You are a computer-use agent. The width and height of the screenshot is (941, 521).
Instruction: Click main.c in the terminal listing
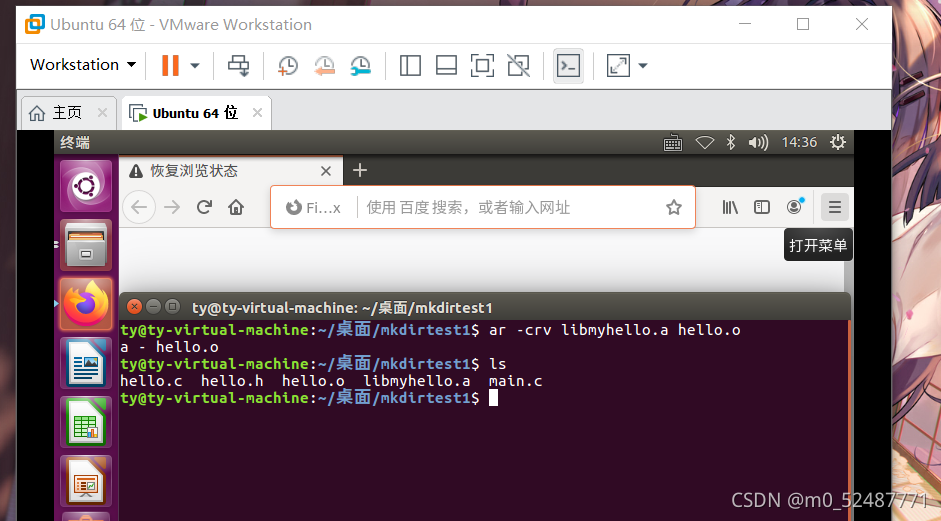(x=516, y=381)
